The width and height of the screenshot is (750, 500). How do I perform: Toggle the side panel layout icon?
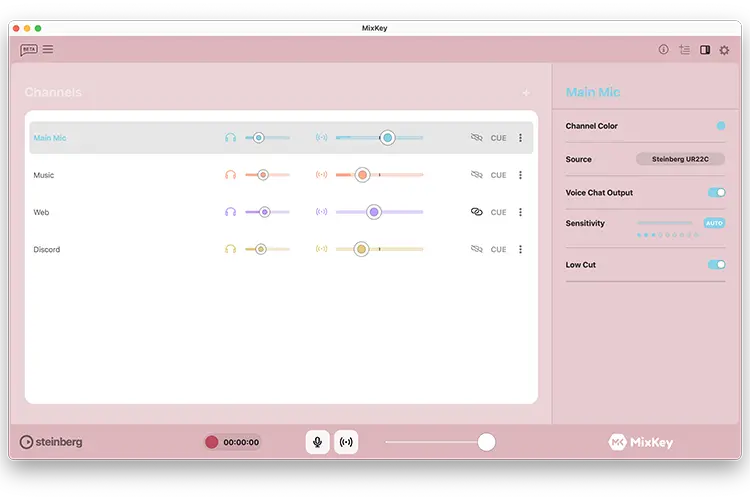705,50
